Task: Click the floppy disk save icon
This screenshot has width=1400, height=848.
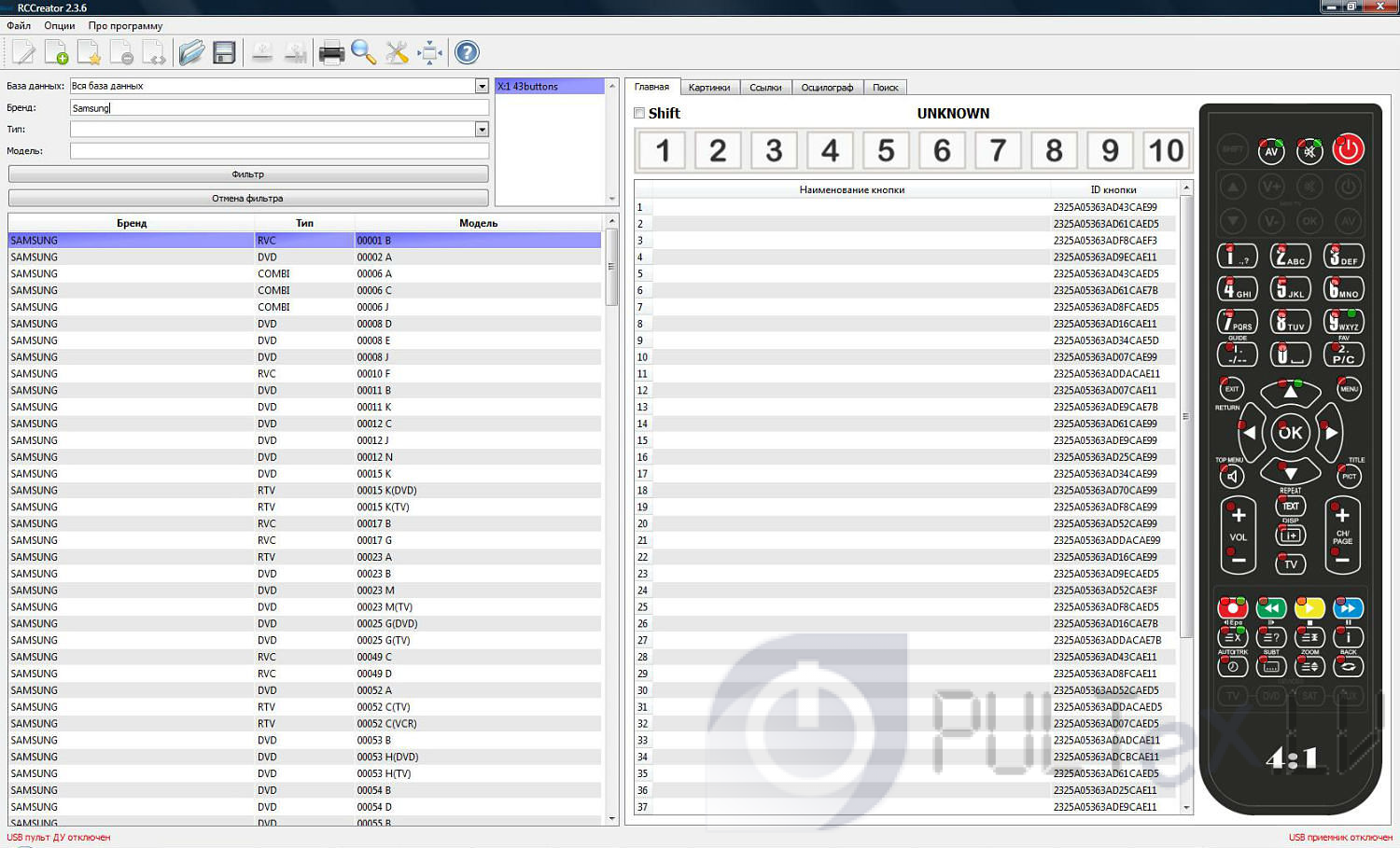Action: pyautogui.click(x=224, y=52)
